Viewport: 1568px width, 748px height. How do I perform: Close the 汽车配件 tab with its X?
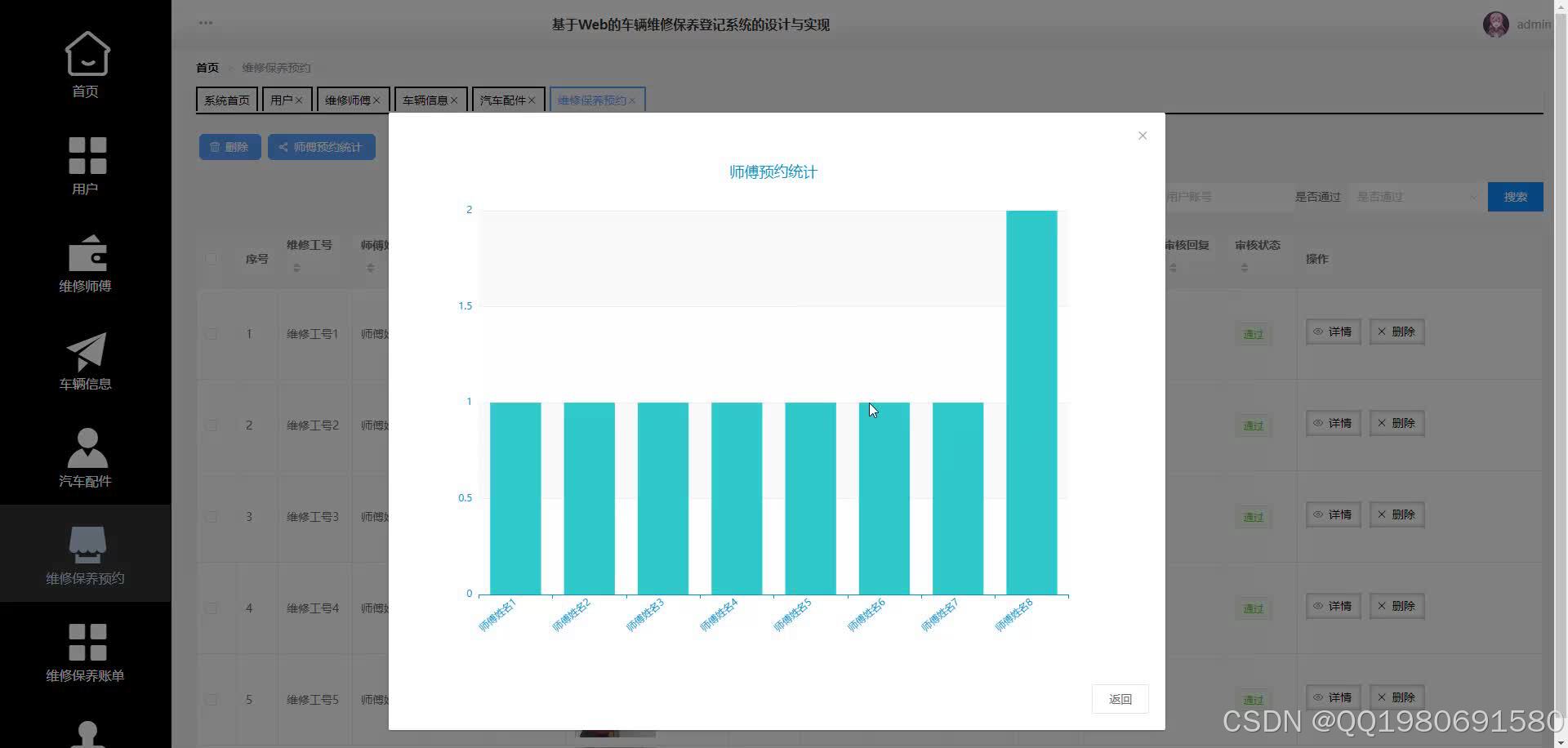532,100
